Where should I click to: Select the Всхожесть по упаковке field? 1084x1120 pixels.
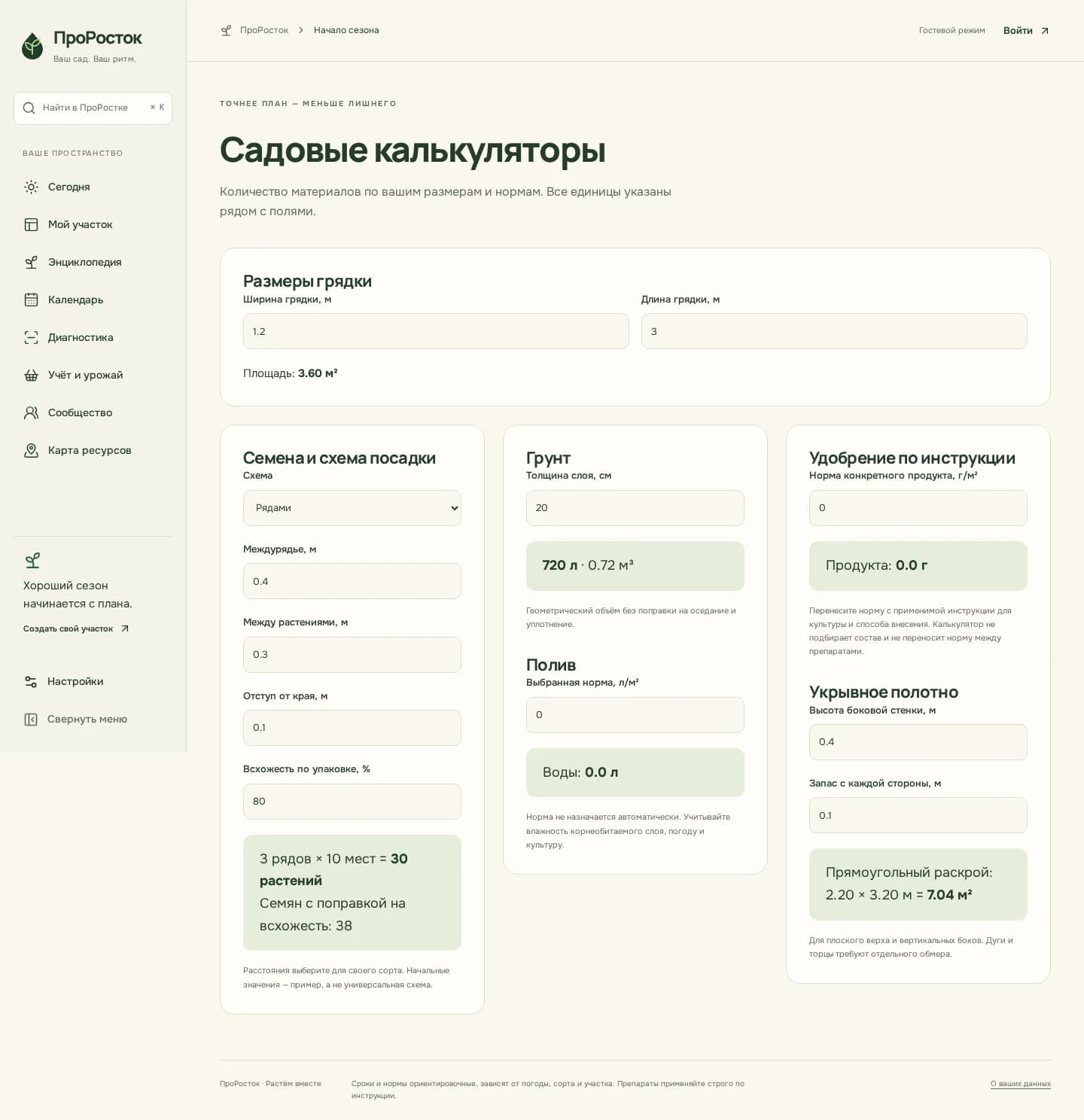click(352, 802)
